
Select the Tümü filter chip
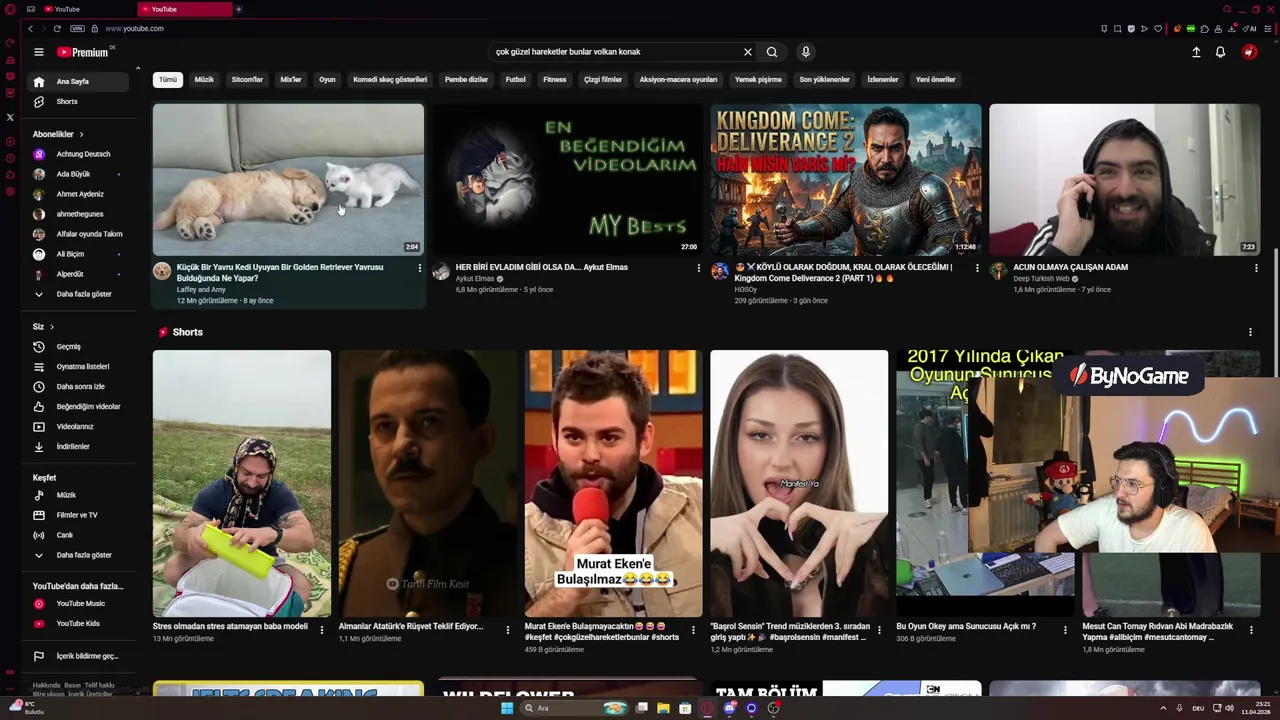click(168, 79)
